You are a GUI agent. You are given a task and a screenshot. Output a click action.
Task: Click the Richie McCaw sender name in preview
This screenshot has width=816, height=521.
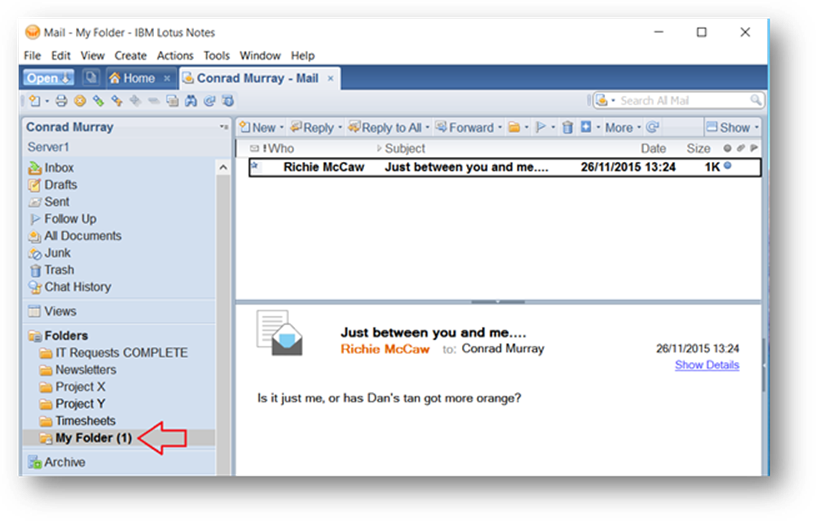(385, 349)
